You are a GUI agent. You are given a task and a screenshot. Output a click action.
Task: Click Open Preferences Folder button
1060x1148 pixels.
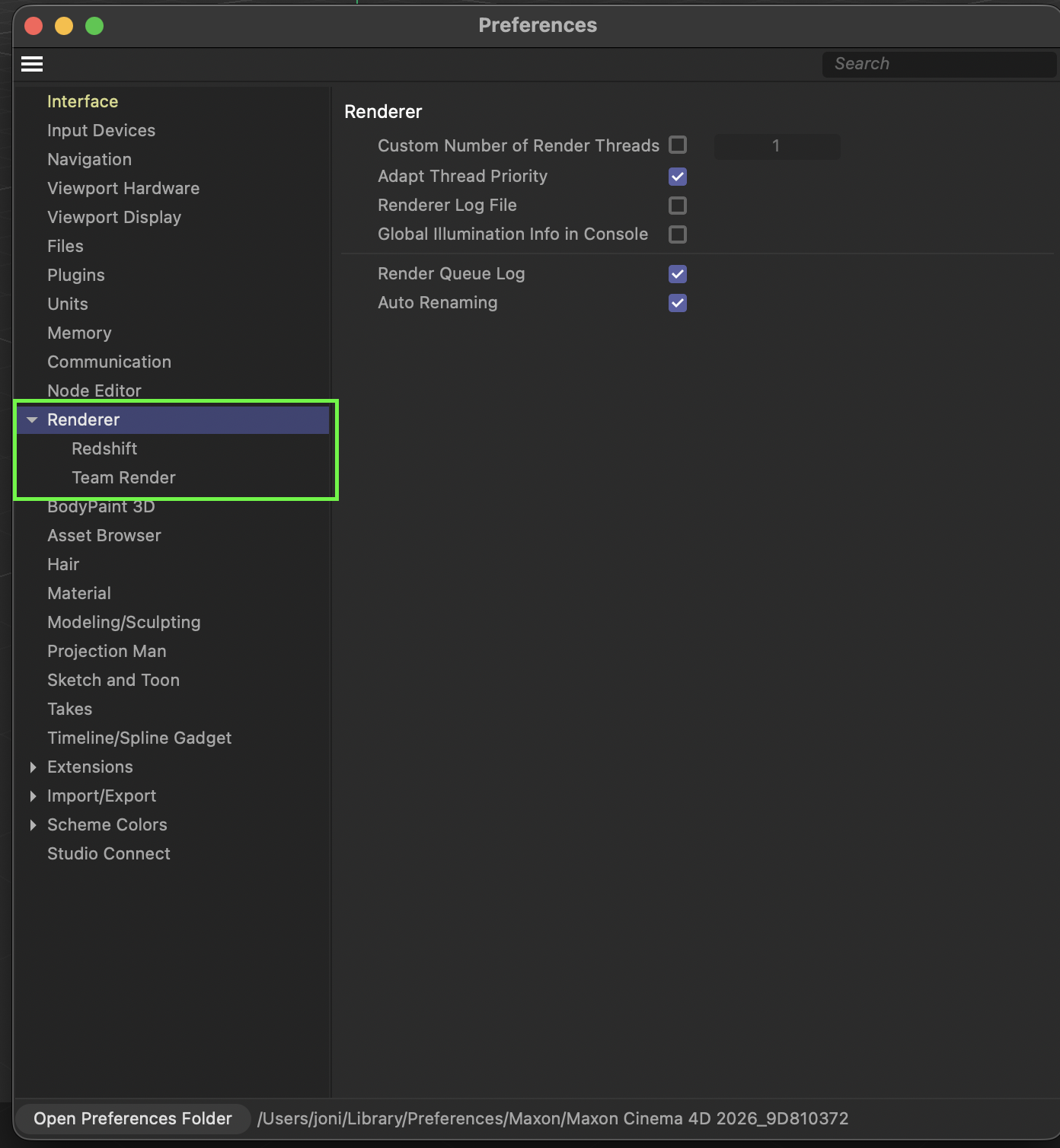pos(132,1118)
